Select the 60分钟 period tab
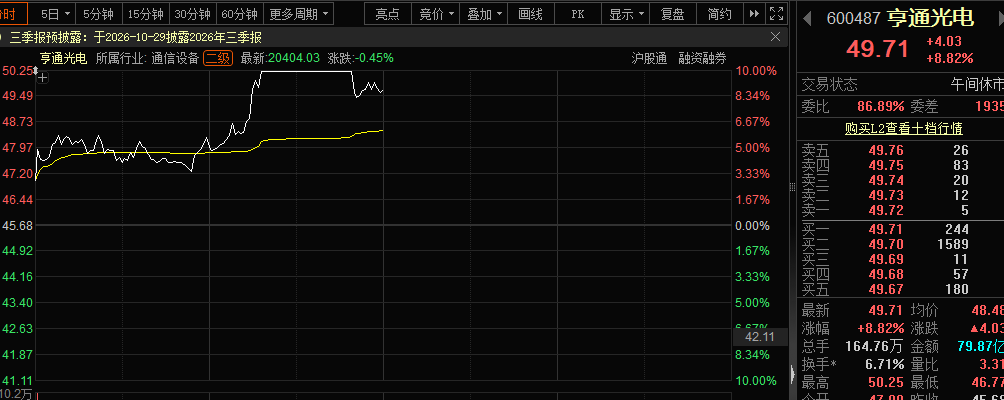 tap(239, 14)
